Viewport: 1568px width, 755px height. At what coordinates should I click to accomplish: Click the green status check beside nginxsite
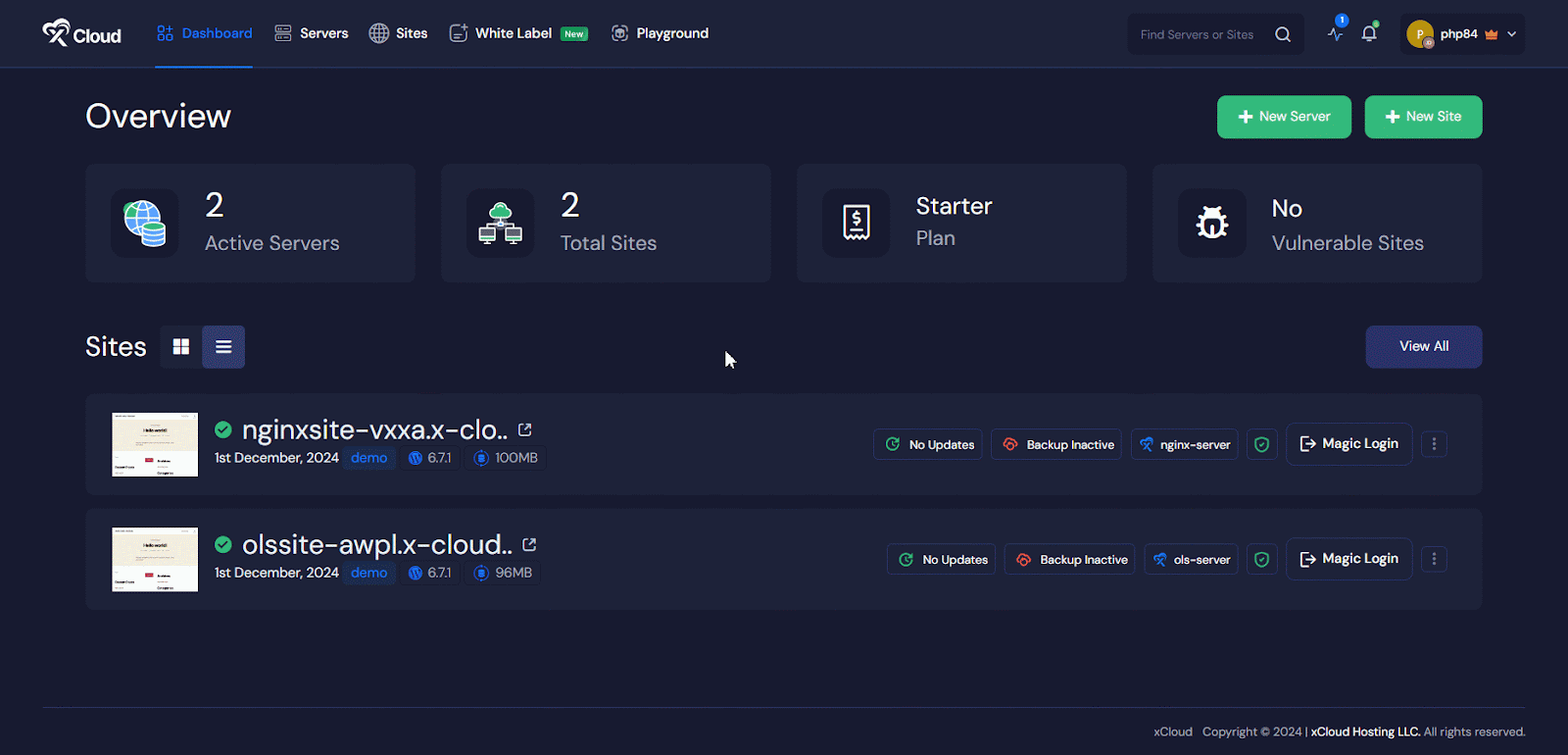point(223,429)
